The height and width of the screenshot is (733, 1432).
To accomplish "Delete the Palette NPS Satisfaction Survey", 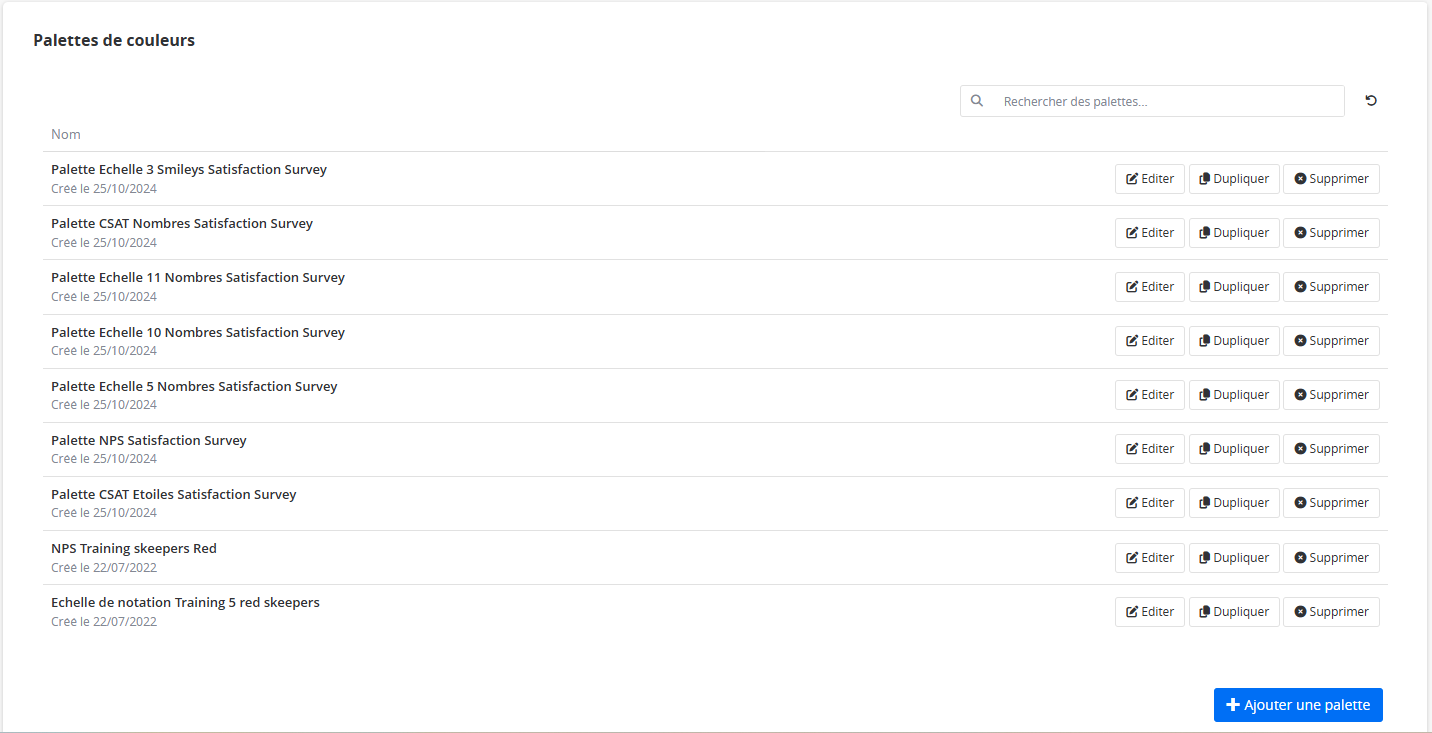I will tap(1331, 449).
